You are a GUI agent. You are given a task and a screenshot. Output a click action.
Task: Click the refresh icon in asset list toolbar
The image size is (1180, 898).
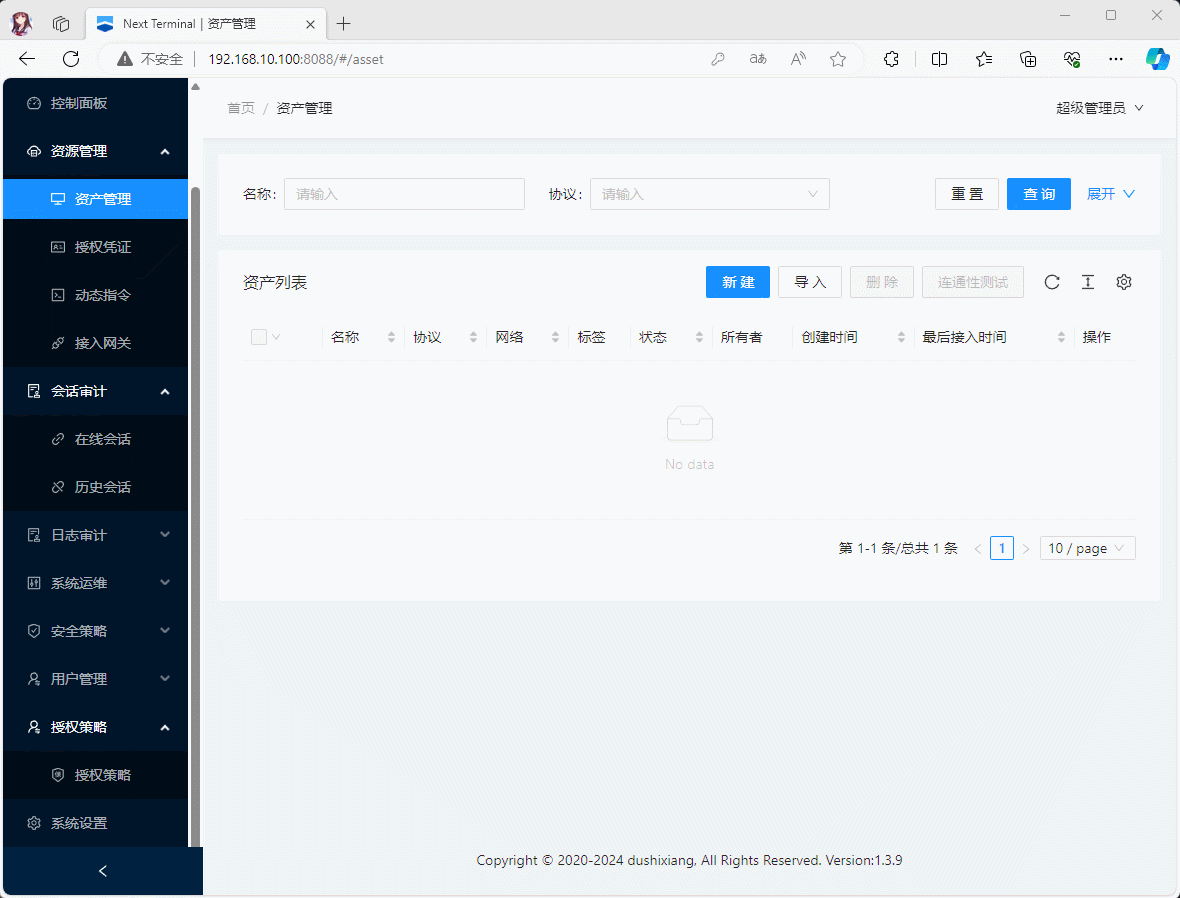1052,282
